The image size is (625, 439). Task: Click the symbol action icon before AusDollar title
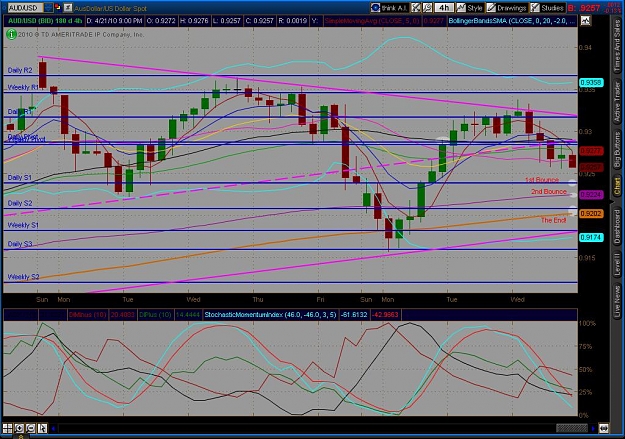(x=68, y=8)
